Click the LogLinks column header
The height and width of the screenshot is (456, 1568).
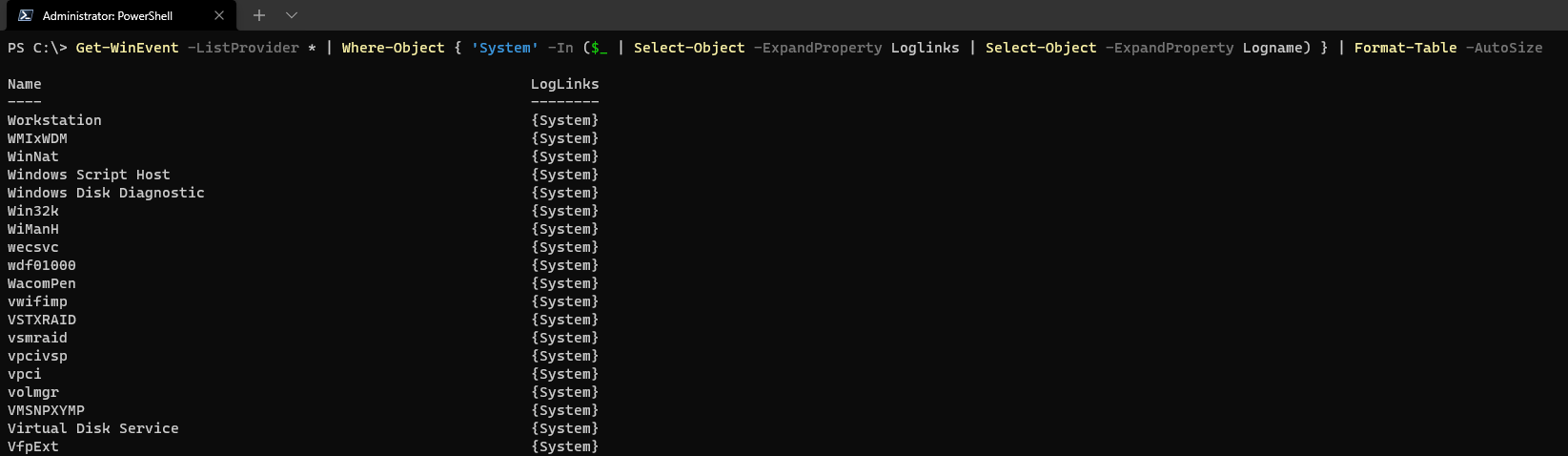pos(565,84)
